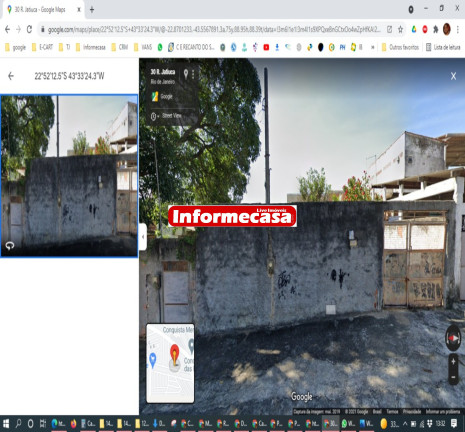Open the mini map preview

point(170,363)
